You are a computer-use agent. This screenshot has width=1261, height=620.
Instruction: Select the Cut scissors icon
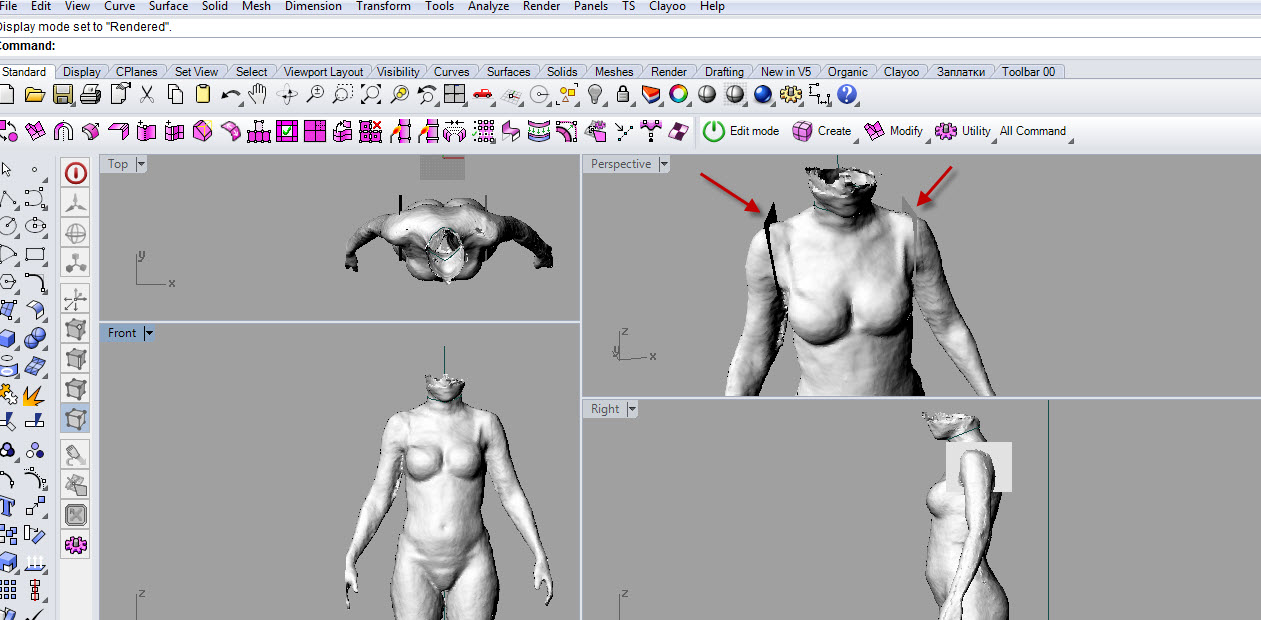[147, 95]
